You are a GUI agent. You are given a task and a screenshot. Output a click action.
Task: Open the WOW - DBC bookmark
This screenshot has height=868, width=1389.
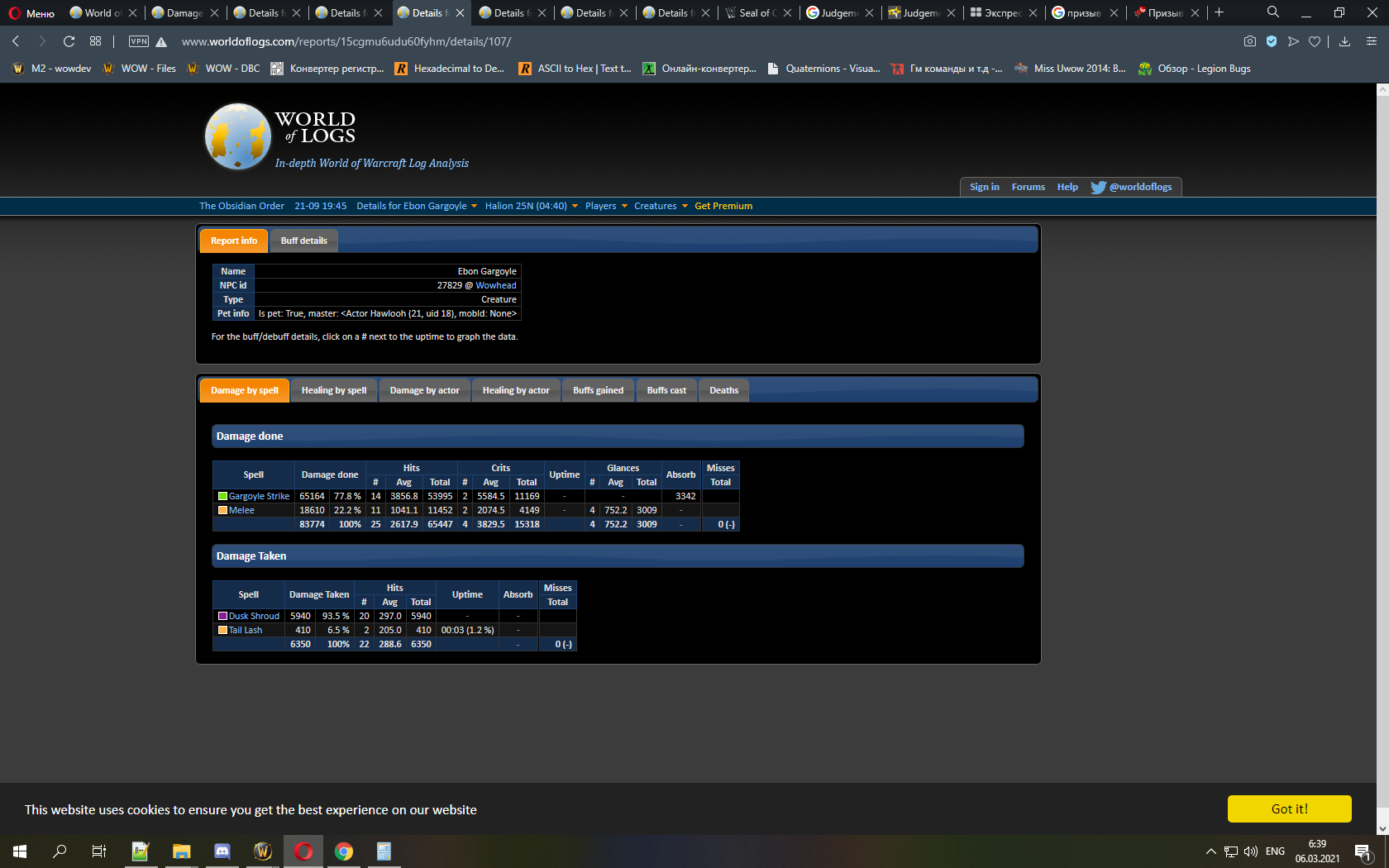click(223, 69)
